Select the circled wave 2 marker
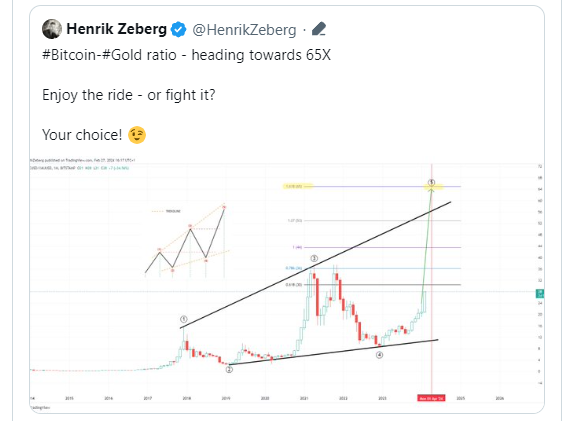This screenshot has width=566, height=421. point(229,369)
